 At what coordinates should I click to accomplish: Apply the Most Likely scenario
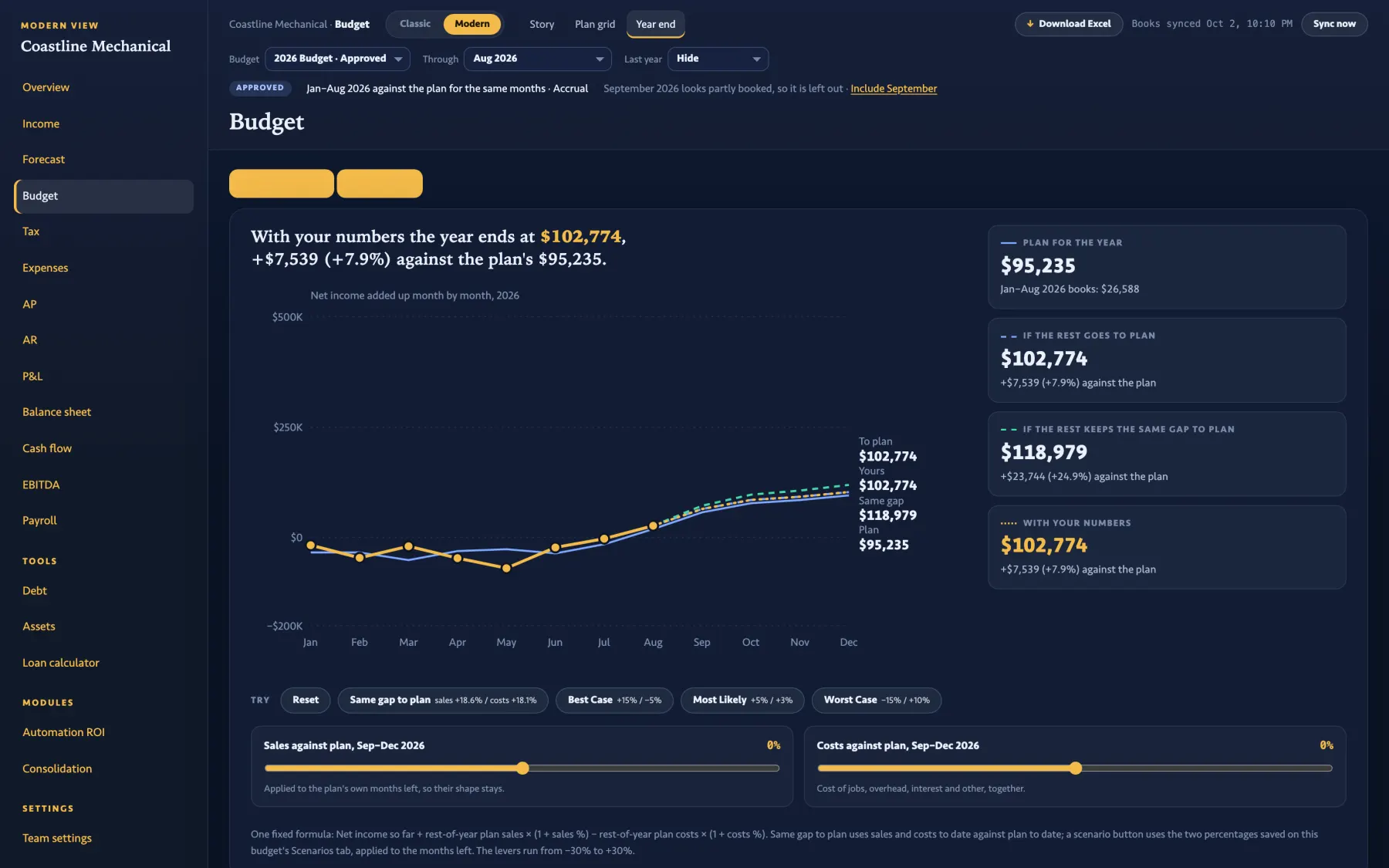tap(742, 700)
